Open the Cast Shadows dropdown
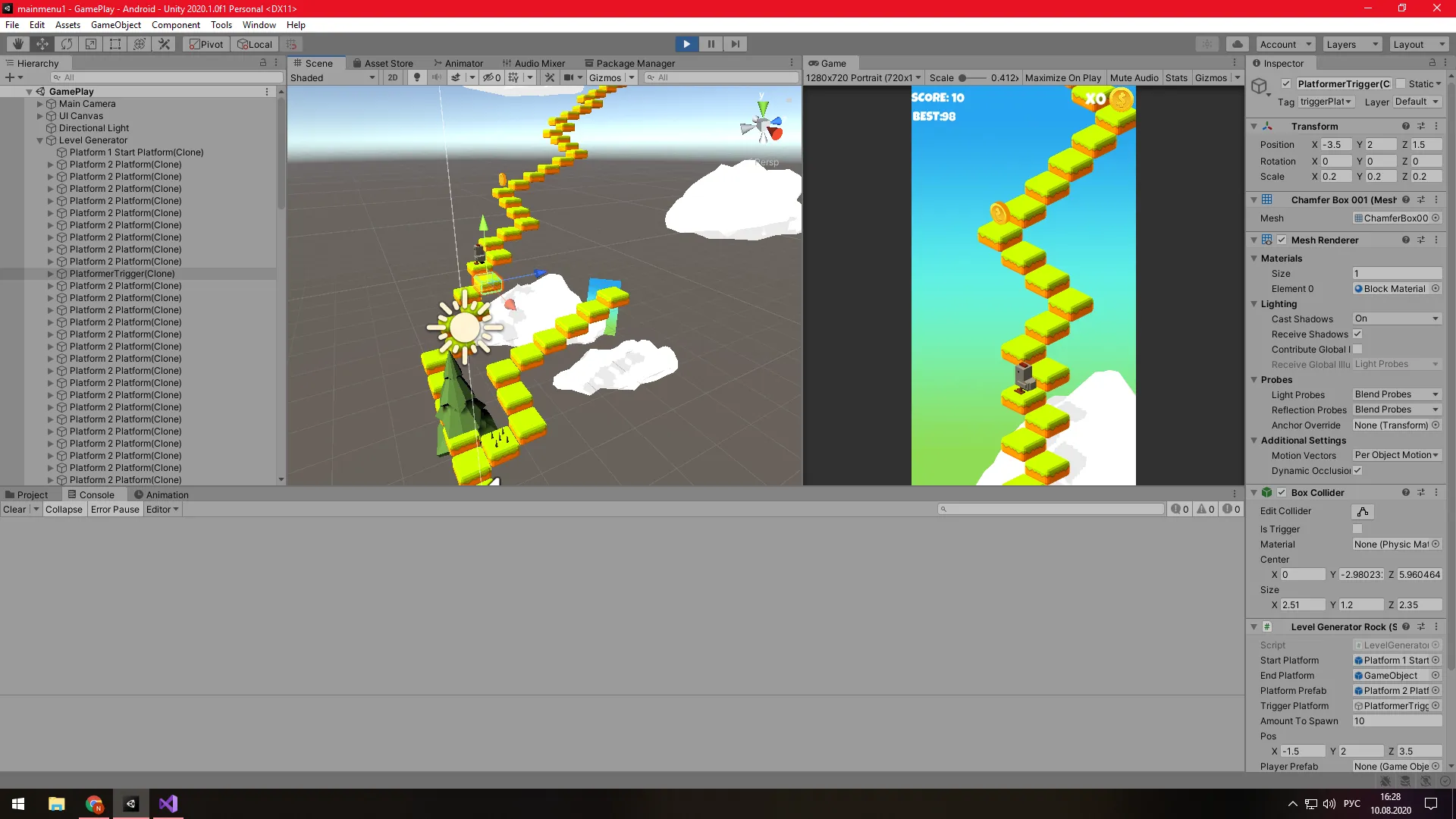The image size is (1456, 819). point(1396,319)
